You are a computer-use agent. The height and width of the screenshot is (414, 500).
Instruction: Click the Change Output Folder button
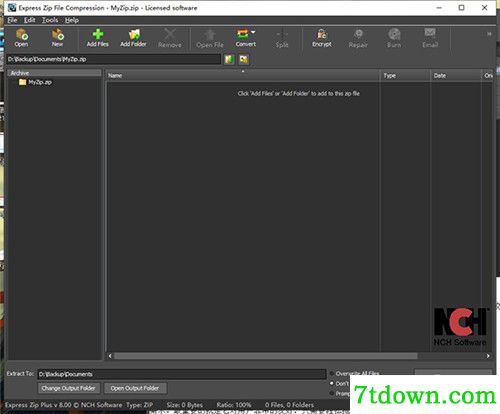coord(69,388)
